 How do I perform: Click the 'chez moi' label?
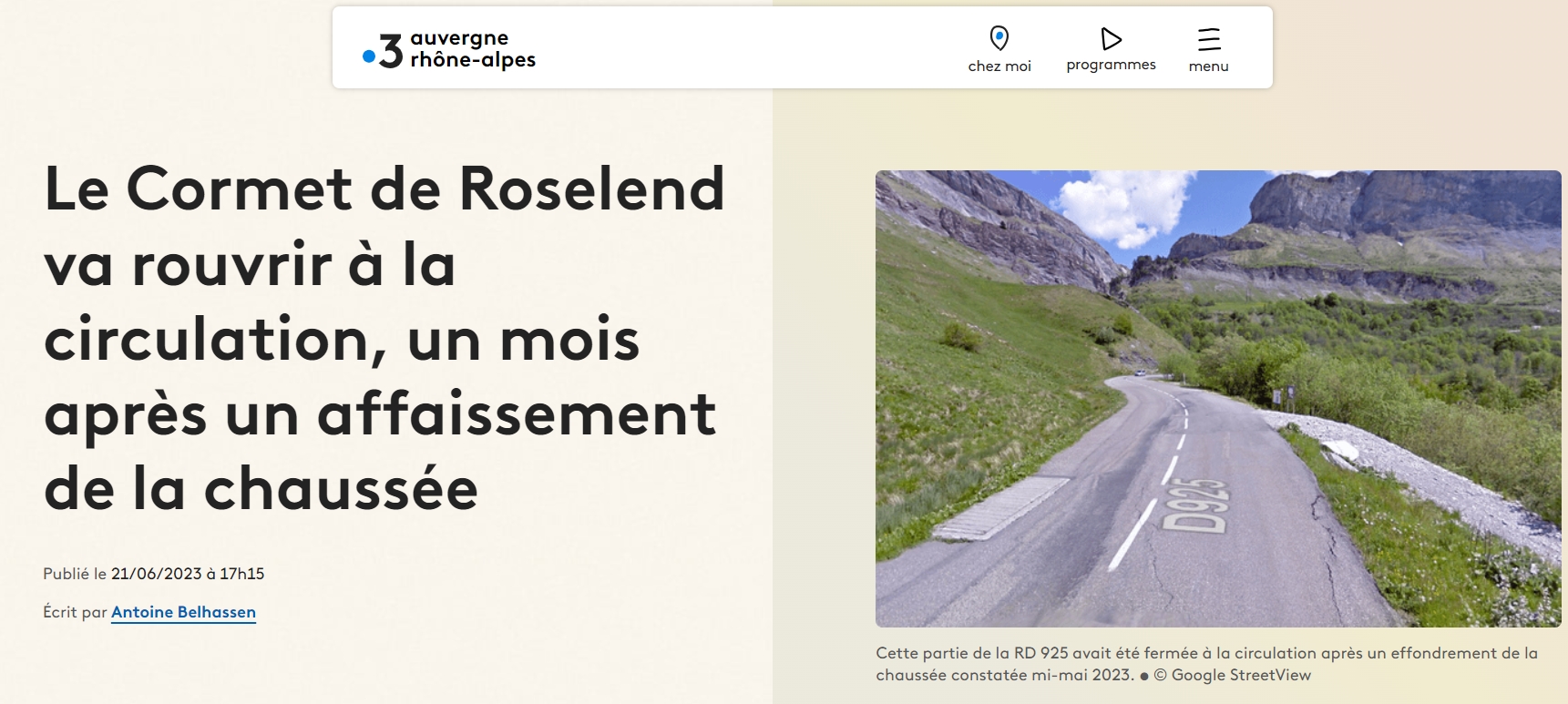point(999,66)
